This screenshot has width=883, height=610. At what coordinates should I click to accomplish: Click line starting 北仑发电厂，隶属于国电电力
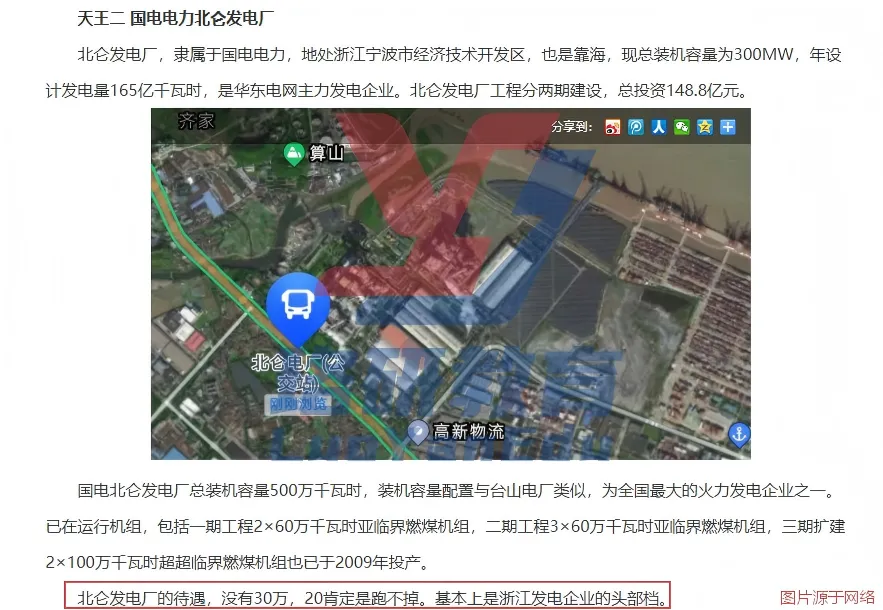tap(460, 55)
